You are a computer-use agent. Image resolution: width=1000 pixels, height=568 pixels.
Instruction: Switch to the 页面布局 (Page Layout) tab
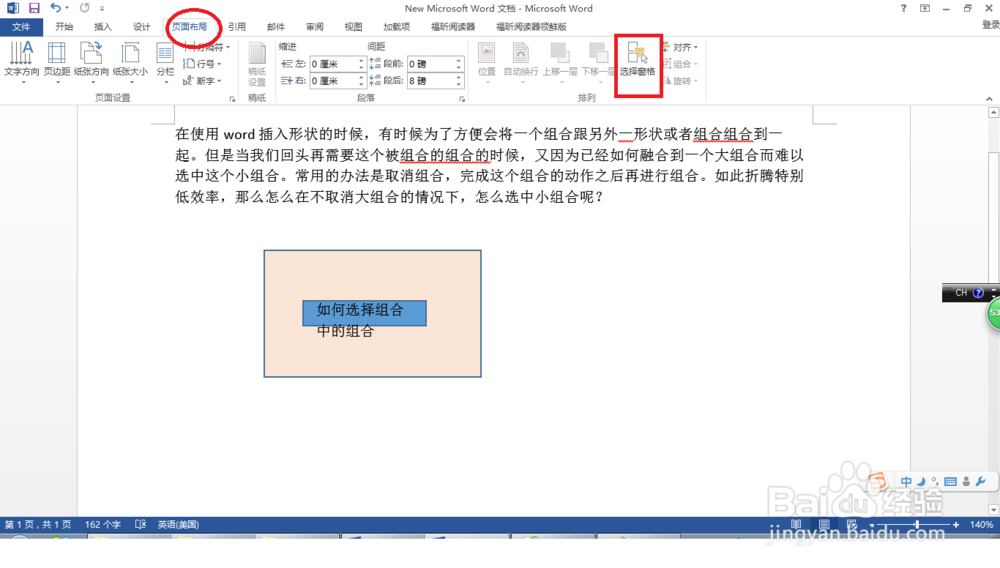(x=189, y=27)
